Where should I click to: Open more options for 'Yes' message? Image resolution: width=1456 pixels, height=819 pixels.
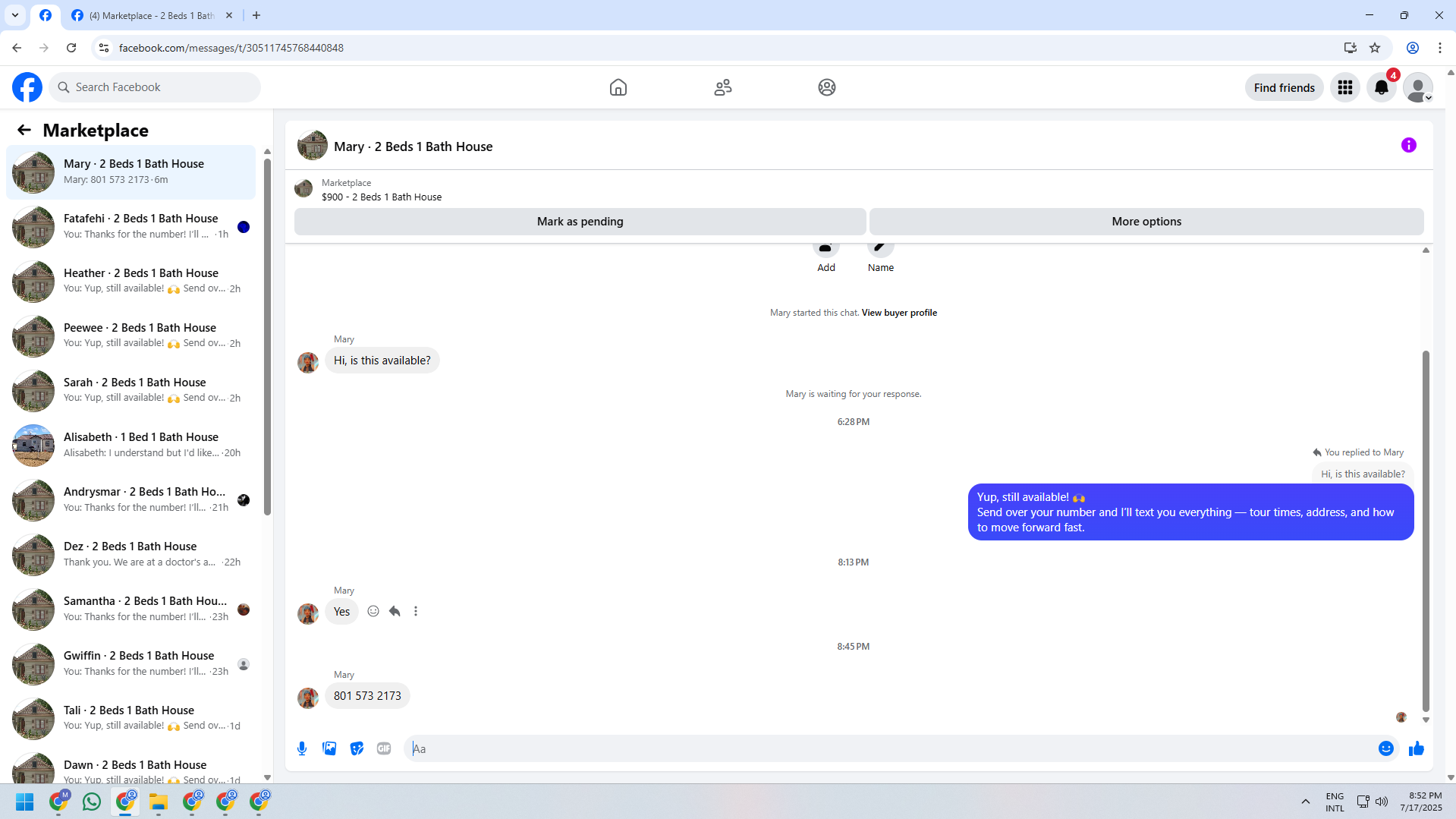coord(416,611)
